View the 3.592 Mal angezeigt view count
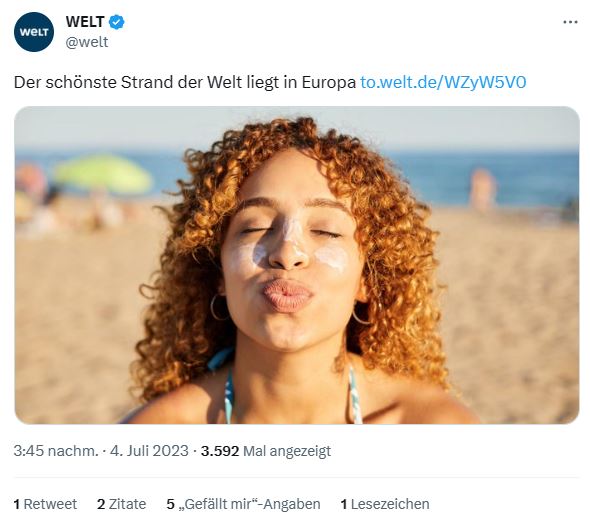 coord(266,451)
